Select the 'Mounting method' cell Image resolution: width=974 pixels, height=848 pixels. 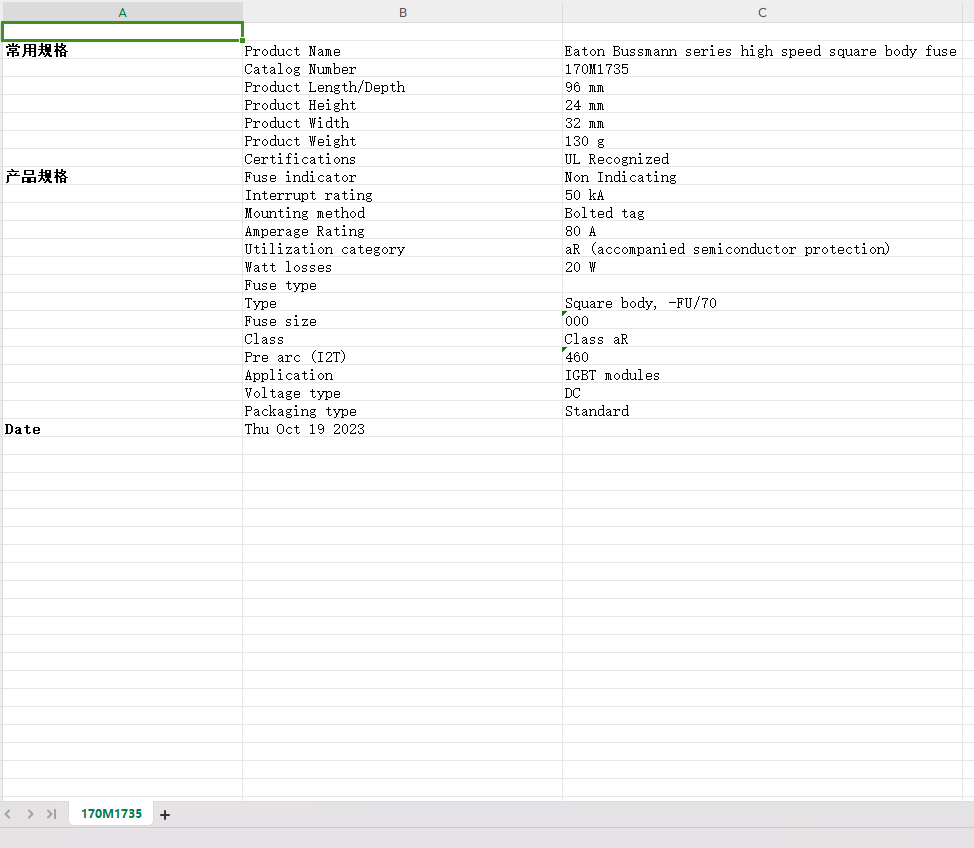(x=403, y=213)
